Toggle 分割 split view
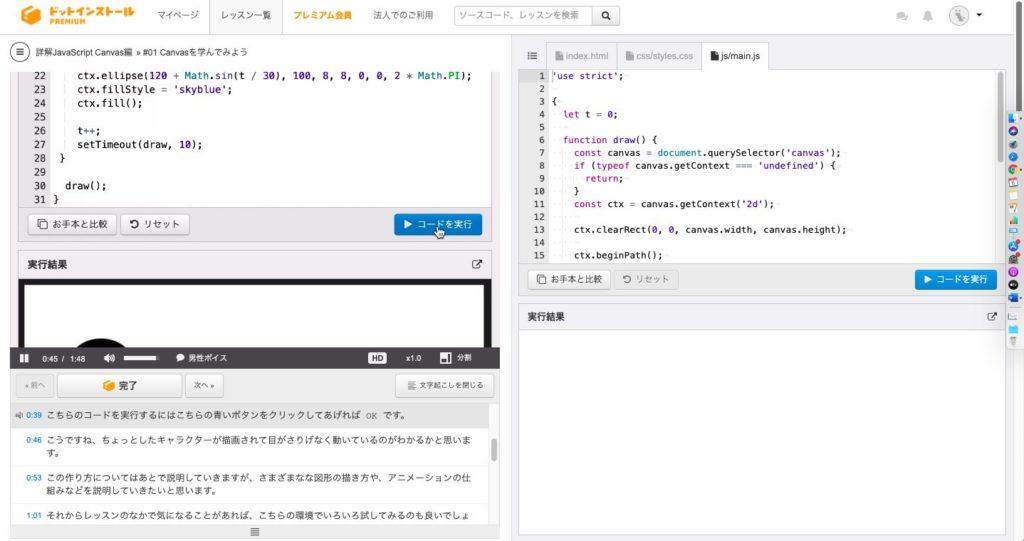Viewport: 1024px width, 541px height. tap(456, 358)
